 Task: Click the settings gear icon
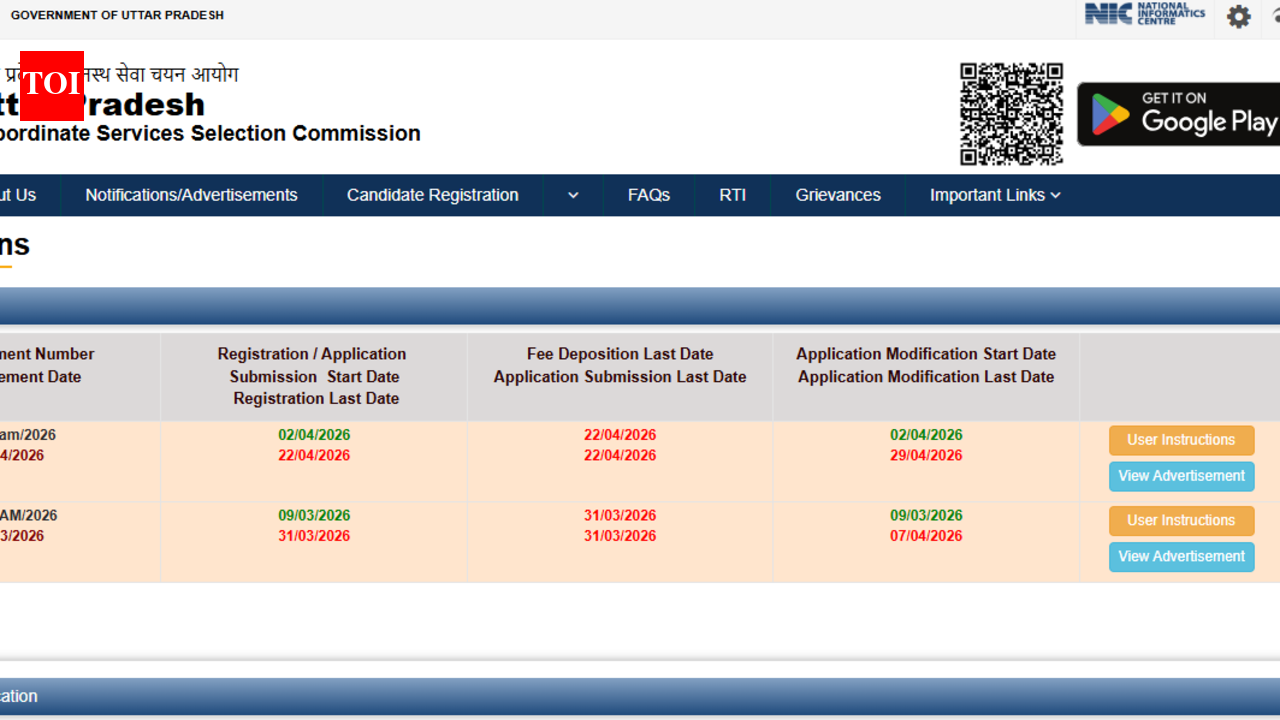click(x=1238, y=17)
